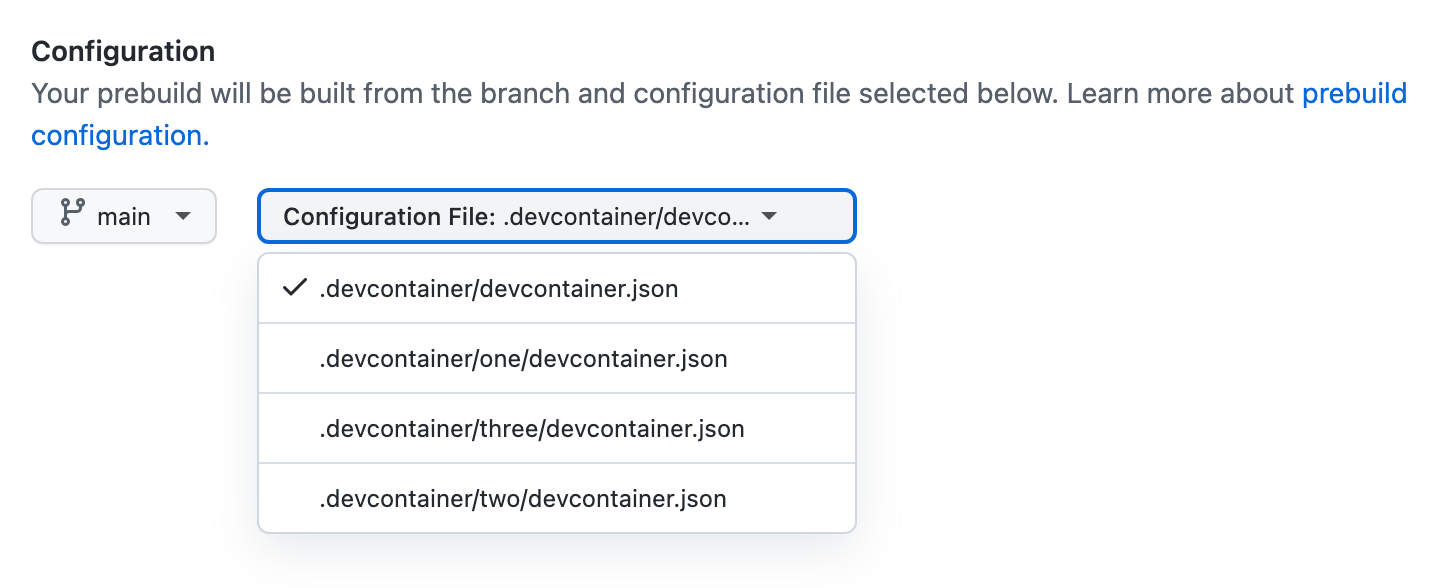The height and width of the screenshot is (588, 1444).
Task: Click the disclosure triangle on the branch picker
Action: (x=185, y=216)
